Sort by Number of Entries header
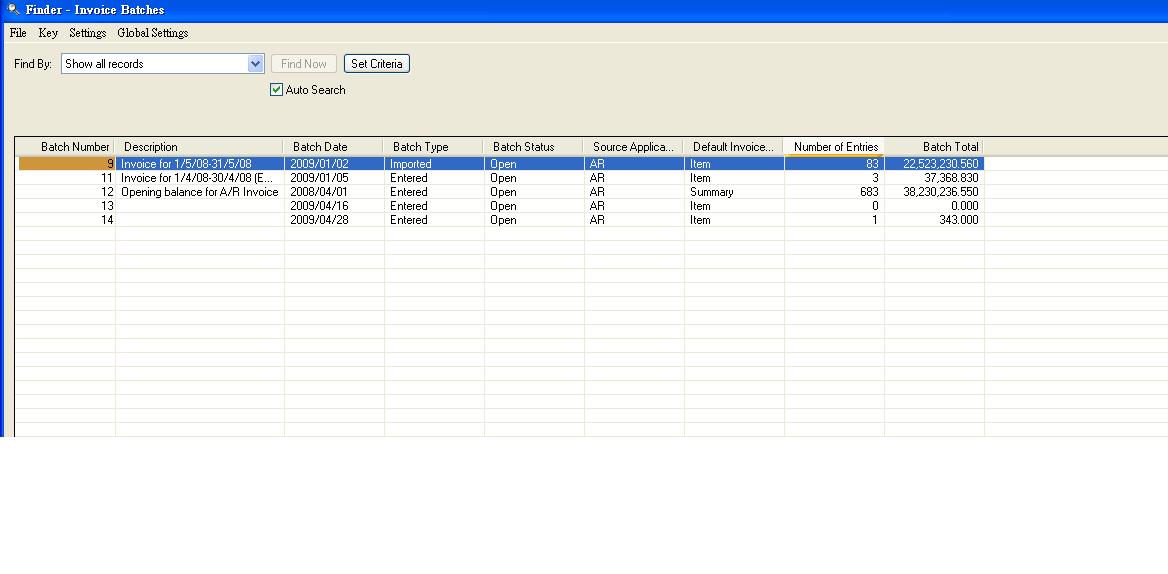The image size is (1168, 574). (835, 147)
